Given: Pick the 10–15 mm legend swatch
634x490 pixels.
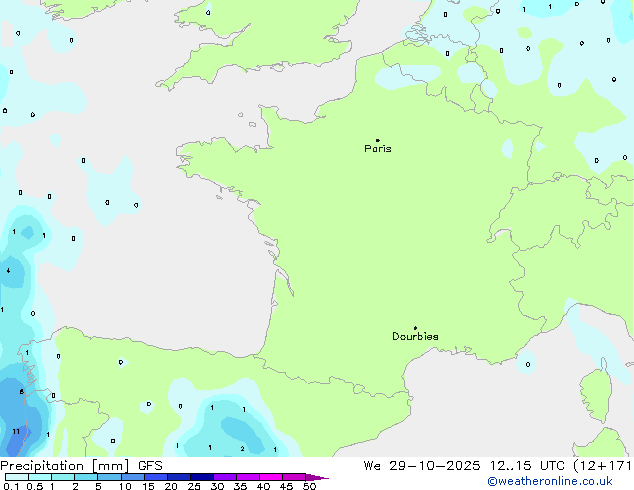Looking at the screenshot, I should click(132, 477).
